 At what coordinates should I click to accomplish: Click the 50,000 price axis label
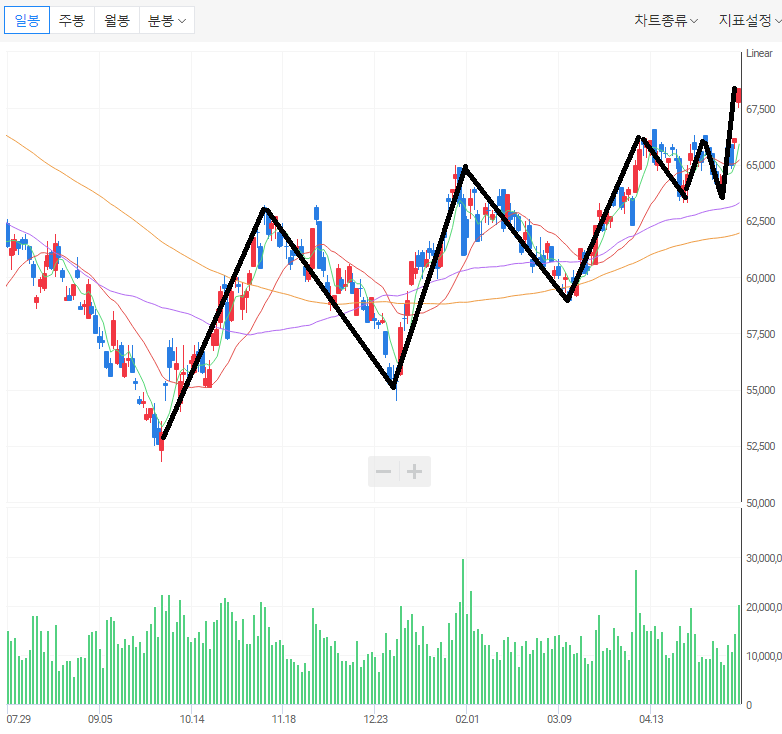761,503
